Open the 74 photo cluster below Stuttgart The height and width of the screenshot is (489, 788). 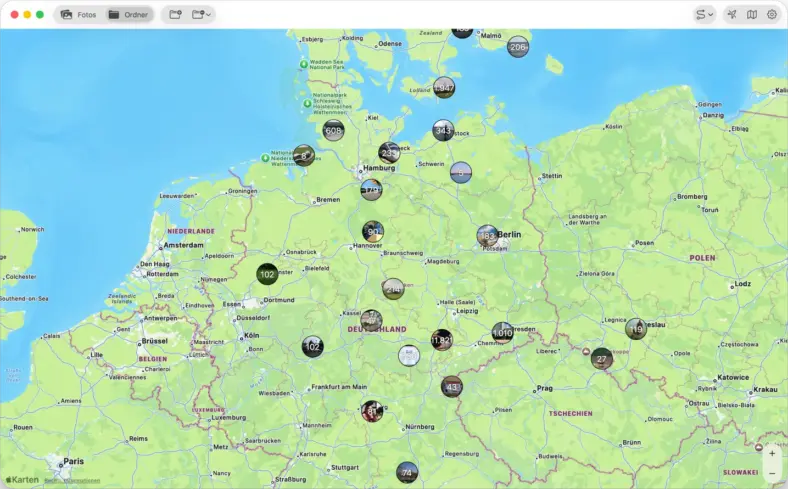pos(406,473)
